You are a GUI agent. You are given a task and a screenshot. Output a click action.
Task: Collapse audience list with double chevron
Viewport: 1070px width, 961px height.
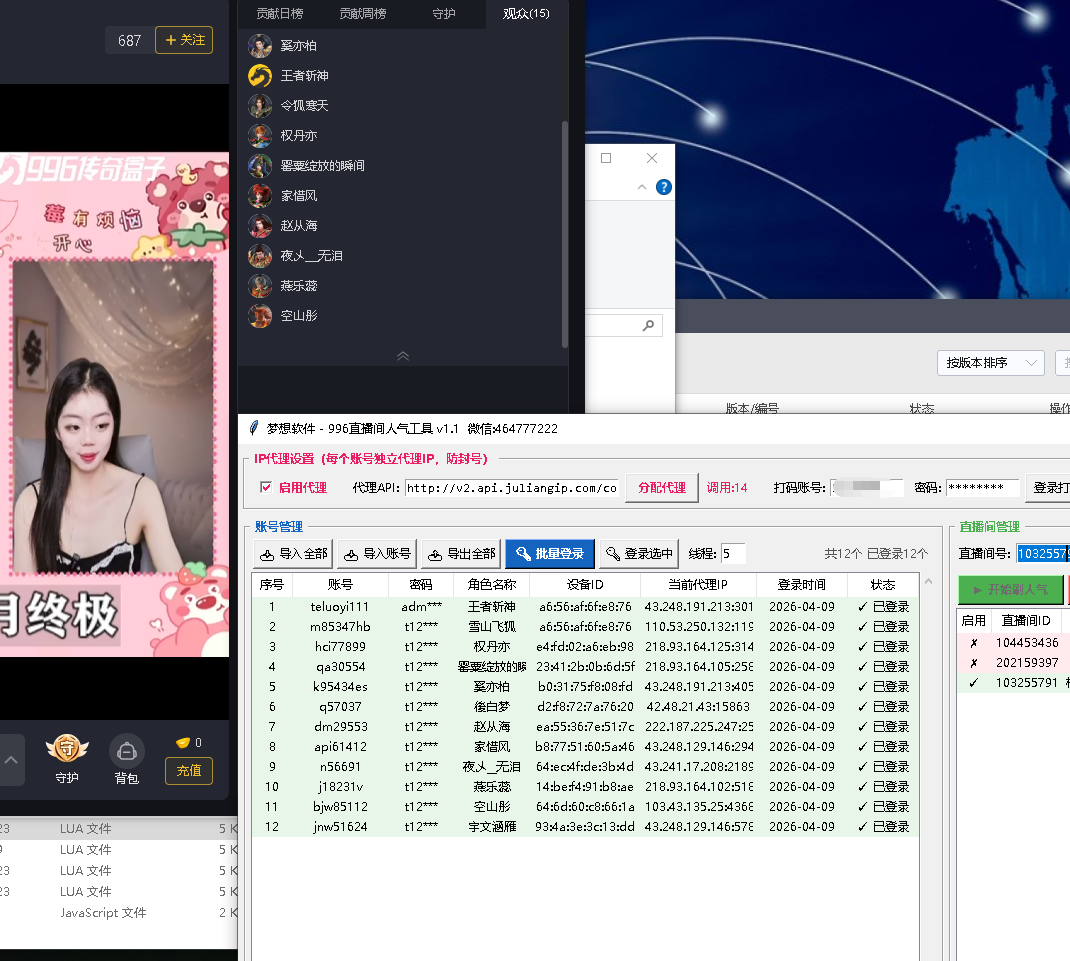[x=403, y=356]
